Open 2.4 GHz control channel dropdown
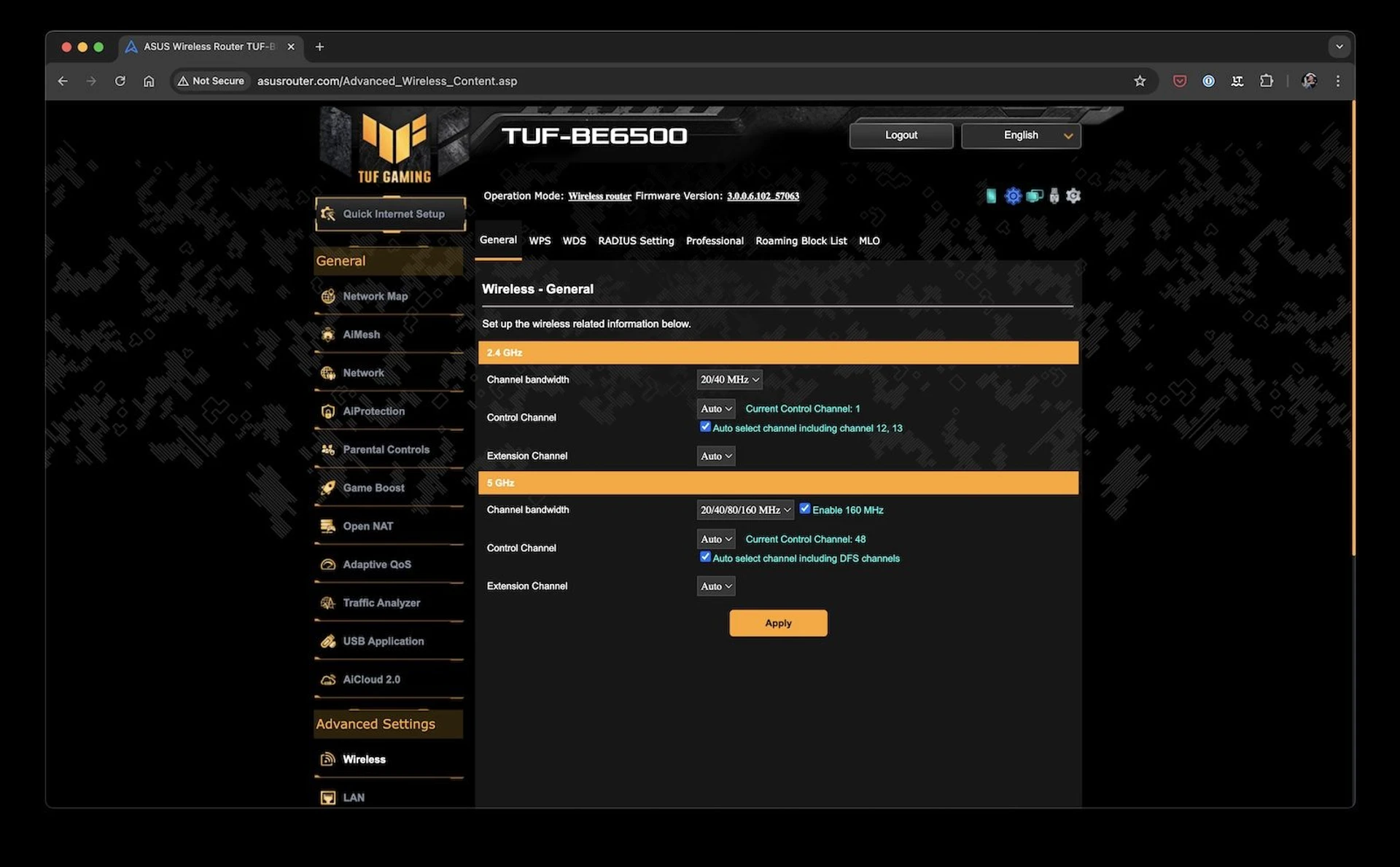This screenshot has height=867, width=1400. 716,408
